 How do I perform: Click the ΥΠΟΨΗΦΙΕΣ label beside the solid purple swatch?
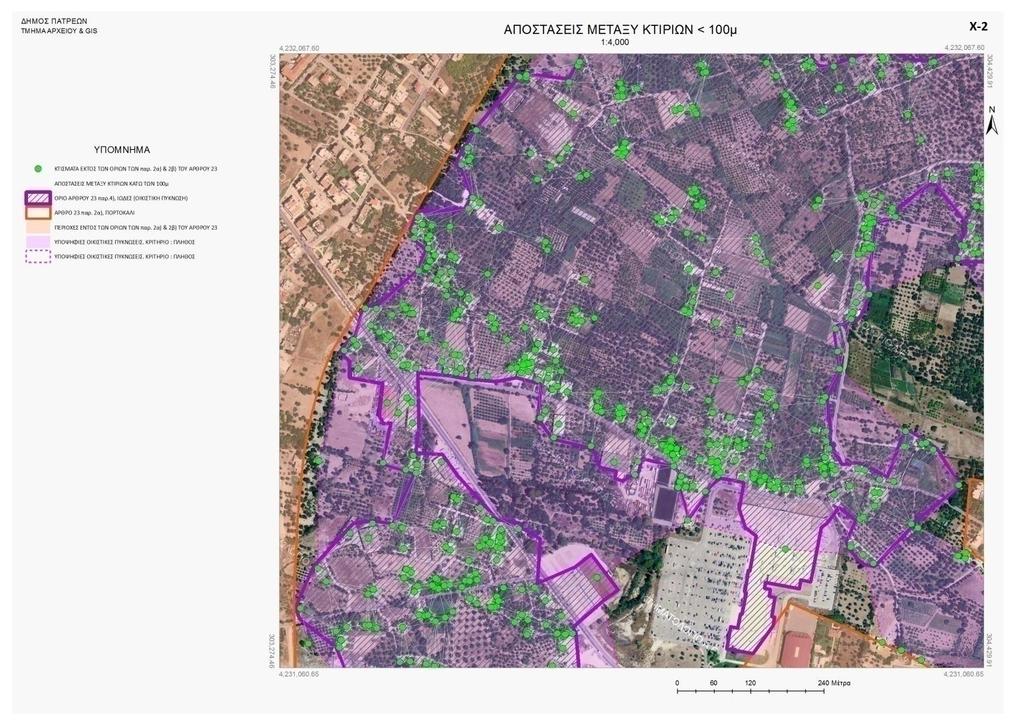click(125, 242)
